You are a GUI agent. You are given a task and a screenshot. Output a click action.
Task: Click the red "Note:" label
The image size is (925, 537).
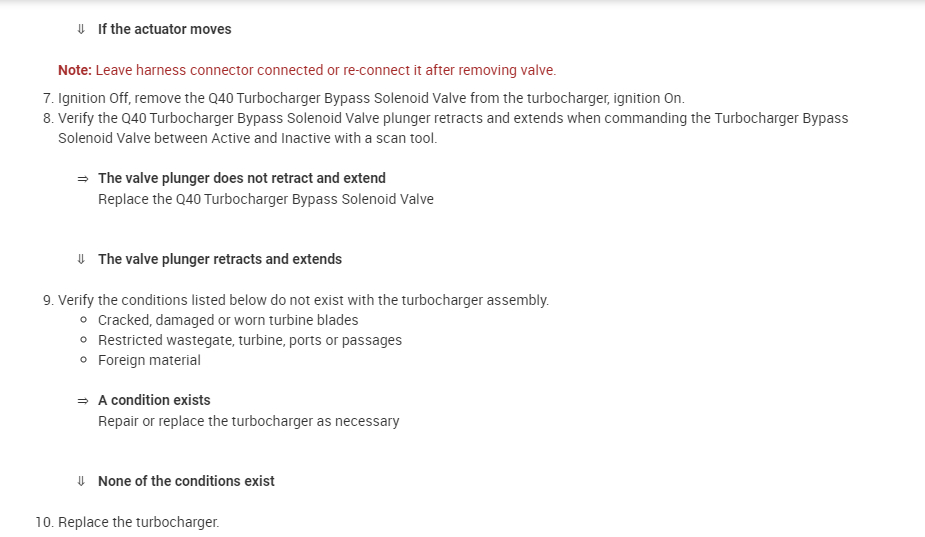coord(74,70)
